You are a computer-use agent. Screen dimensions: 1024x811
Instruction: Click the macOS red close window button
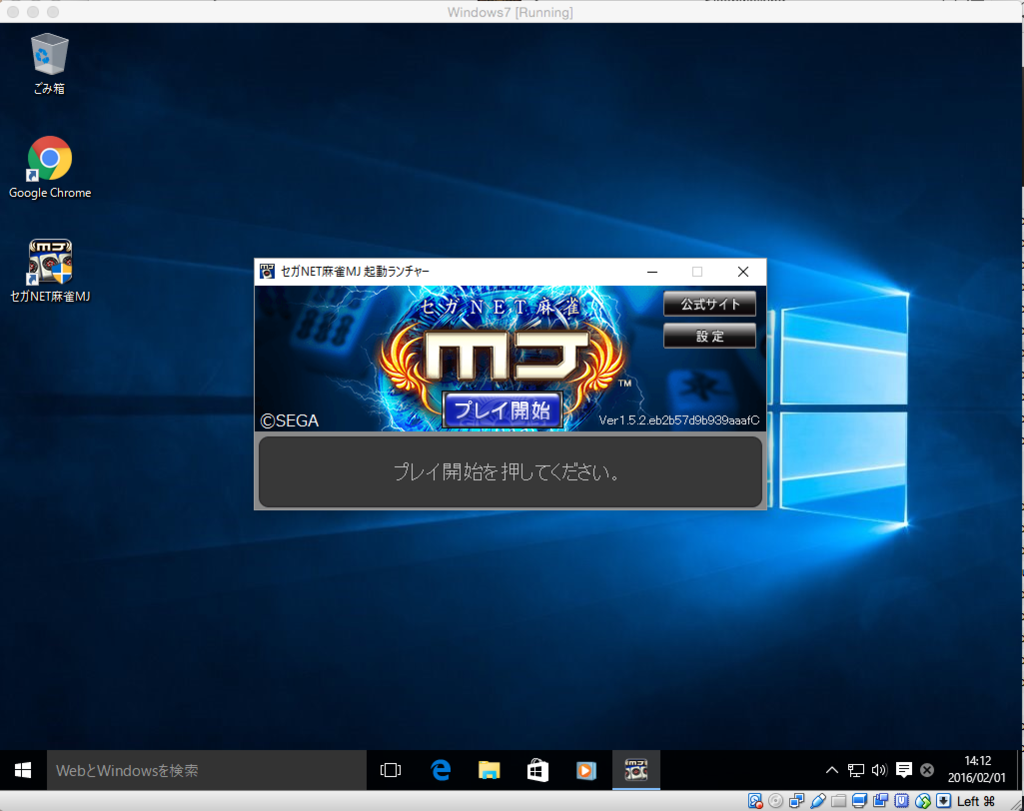coord(12,12)
